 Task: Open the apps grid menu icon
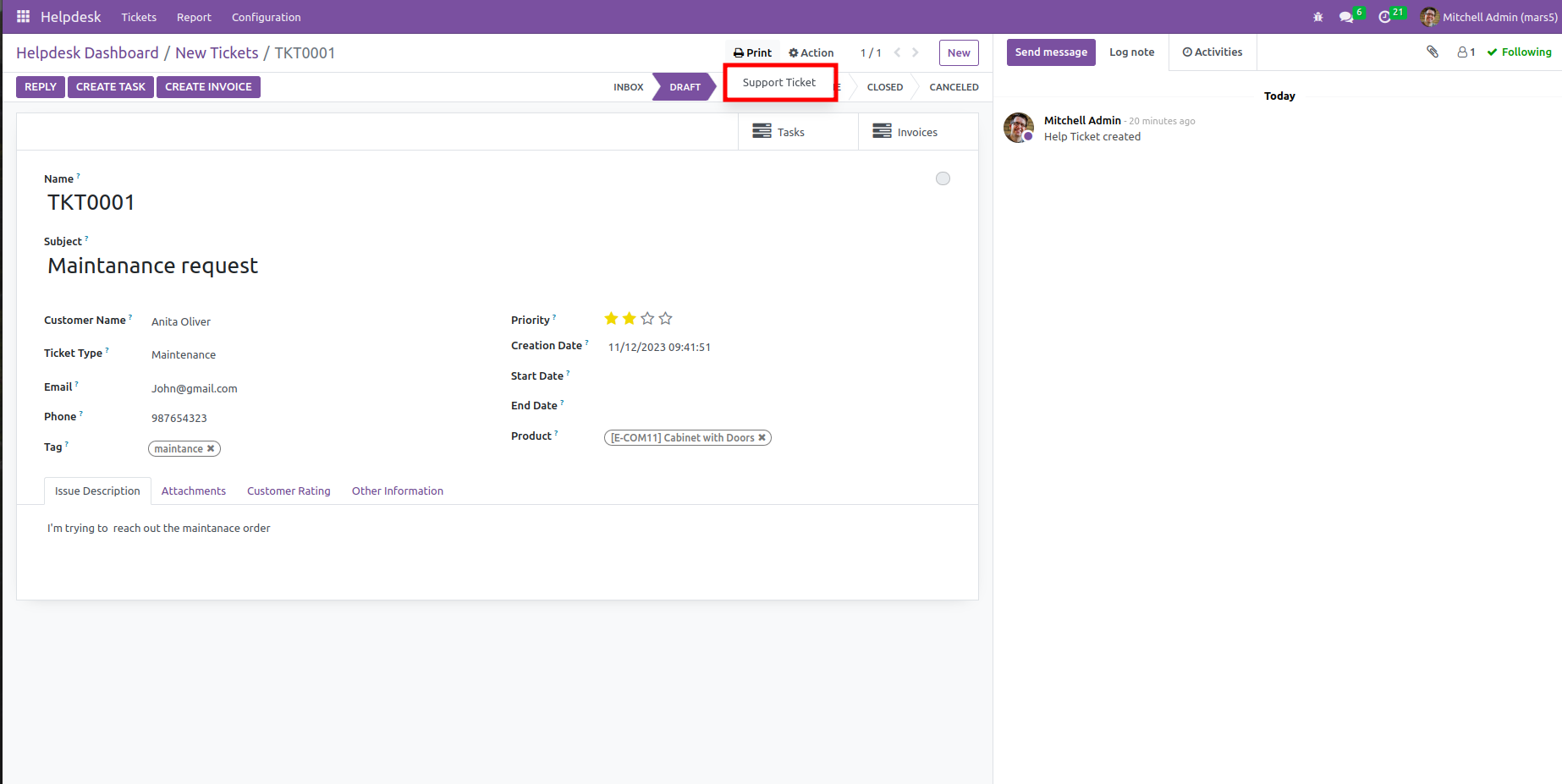pos(23,17)
